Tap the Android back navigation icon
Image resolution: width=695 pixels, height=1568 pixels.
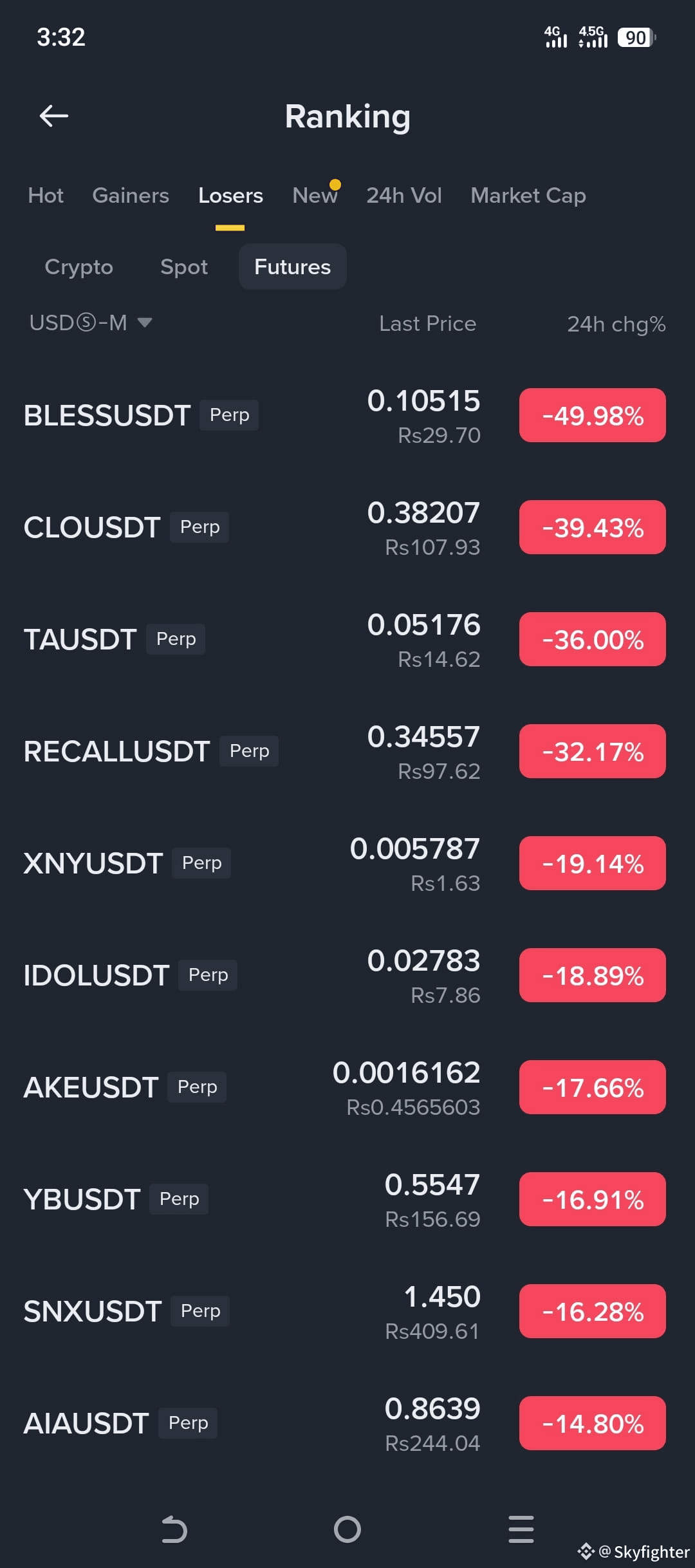click(x=174, y=1529)
